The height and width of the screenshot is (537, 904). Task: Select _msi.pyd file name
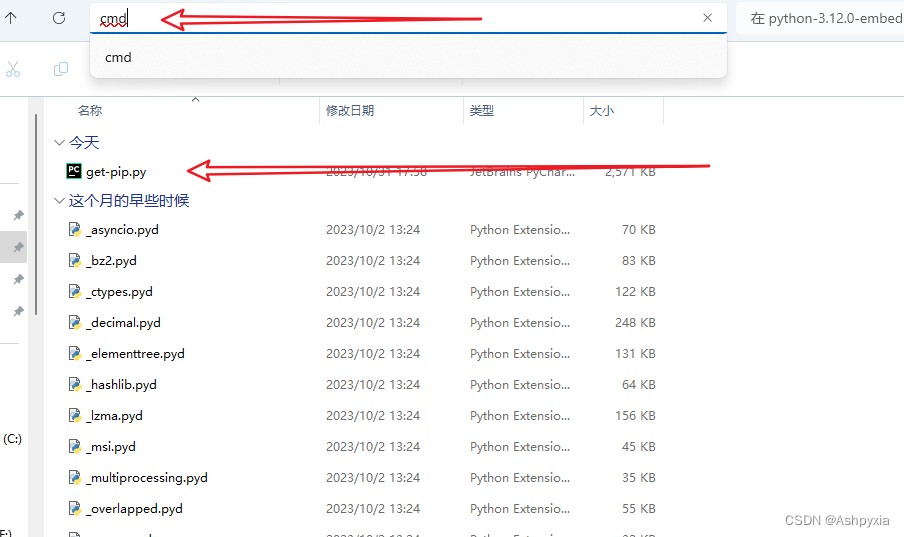[111, 447]
